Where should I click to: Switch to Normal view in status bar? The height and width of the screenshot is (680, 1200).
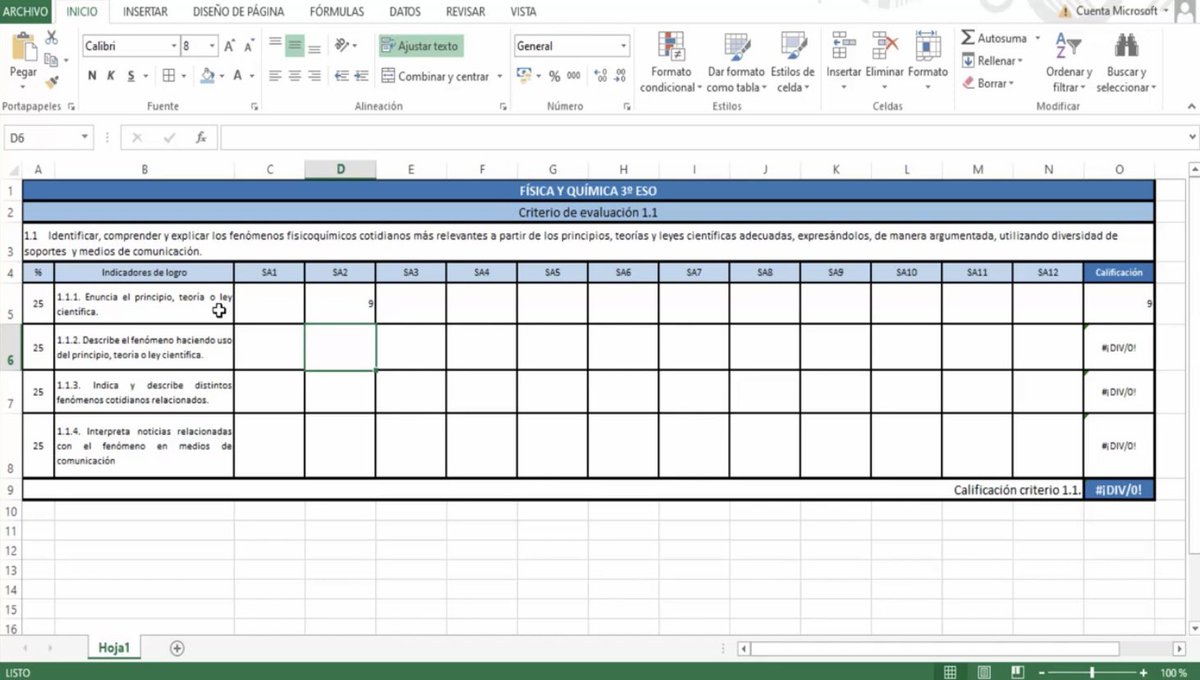point(951,672)
